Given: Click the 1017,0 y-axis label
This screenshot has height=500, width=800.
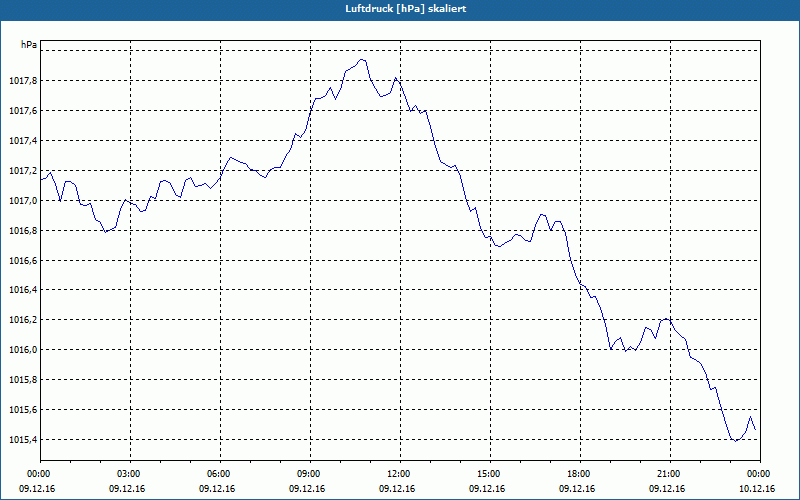Looking at the screenshot, I should point(23,201).
